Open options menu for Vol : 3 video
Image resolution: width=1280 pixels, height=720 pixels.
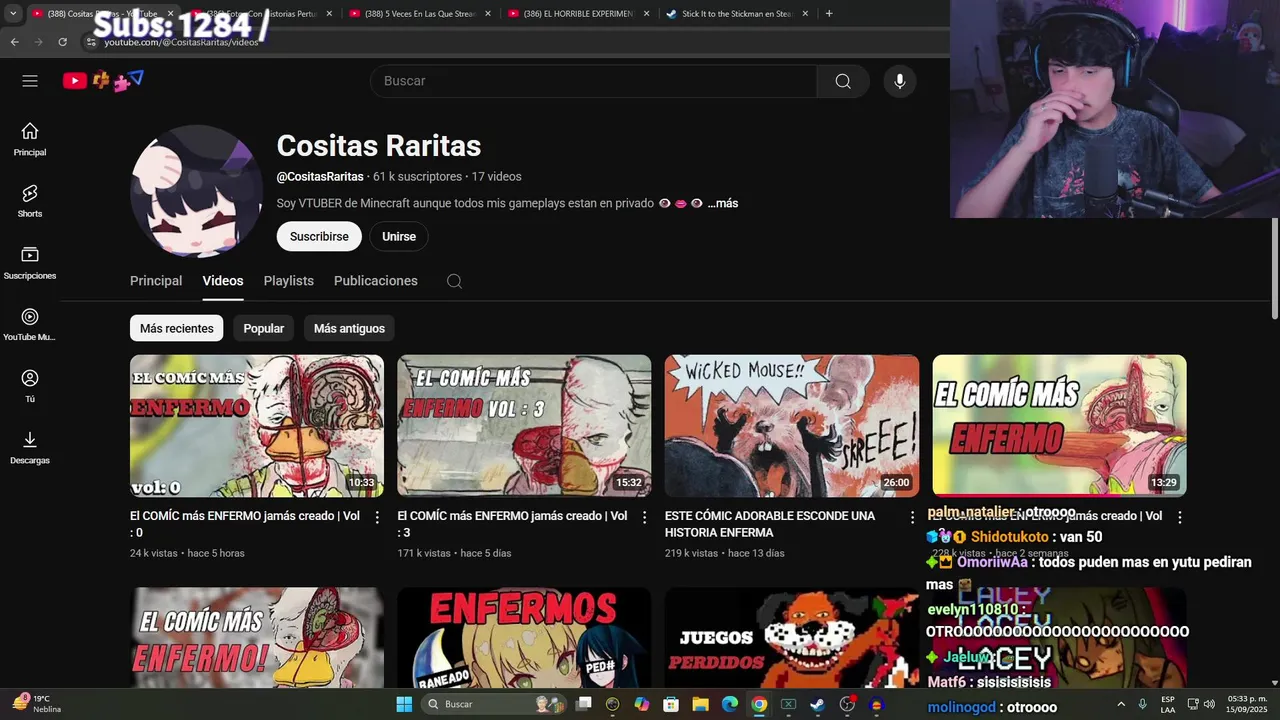click(644, 517)
